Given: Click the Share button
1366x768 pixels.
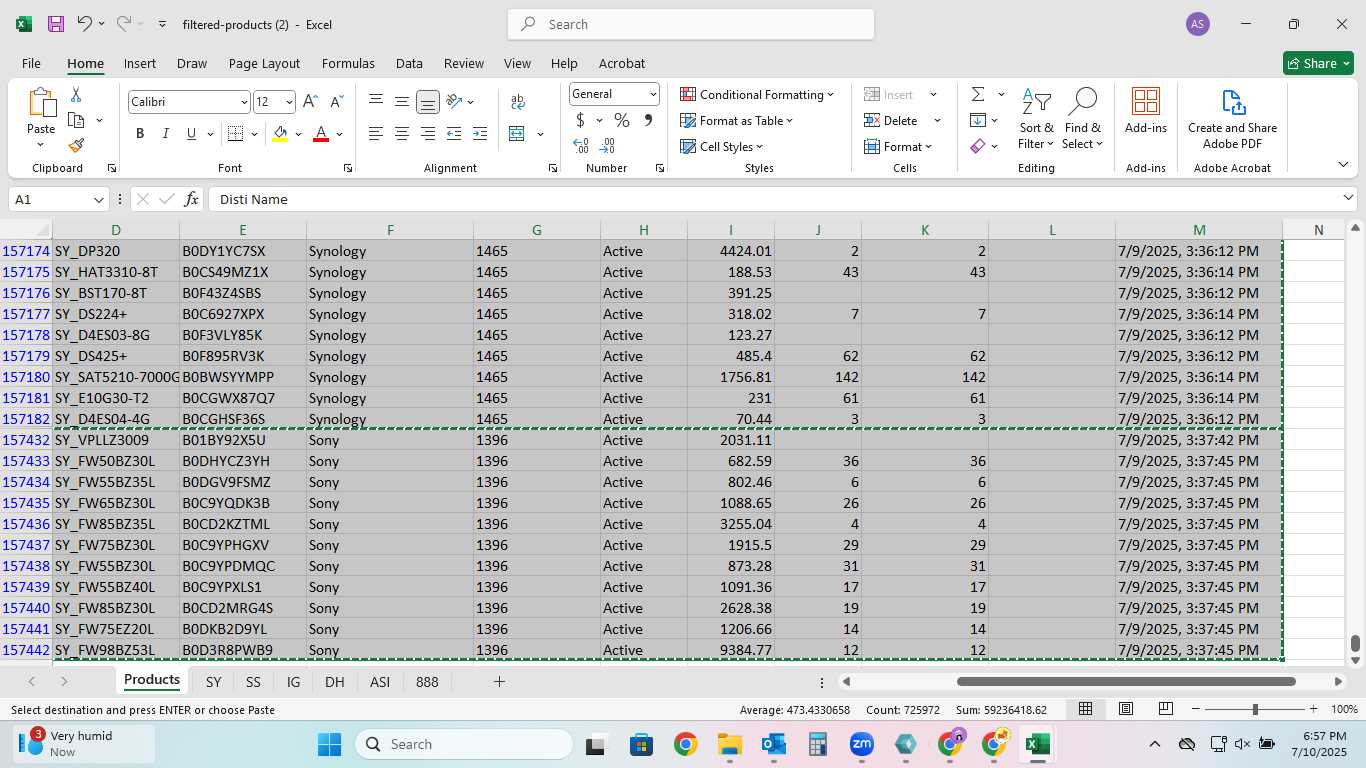Looking at the screenshot, I should click(x=1318, y=63).
